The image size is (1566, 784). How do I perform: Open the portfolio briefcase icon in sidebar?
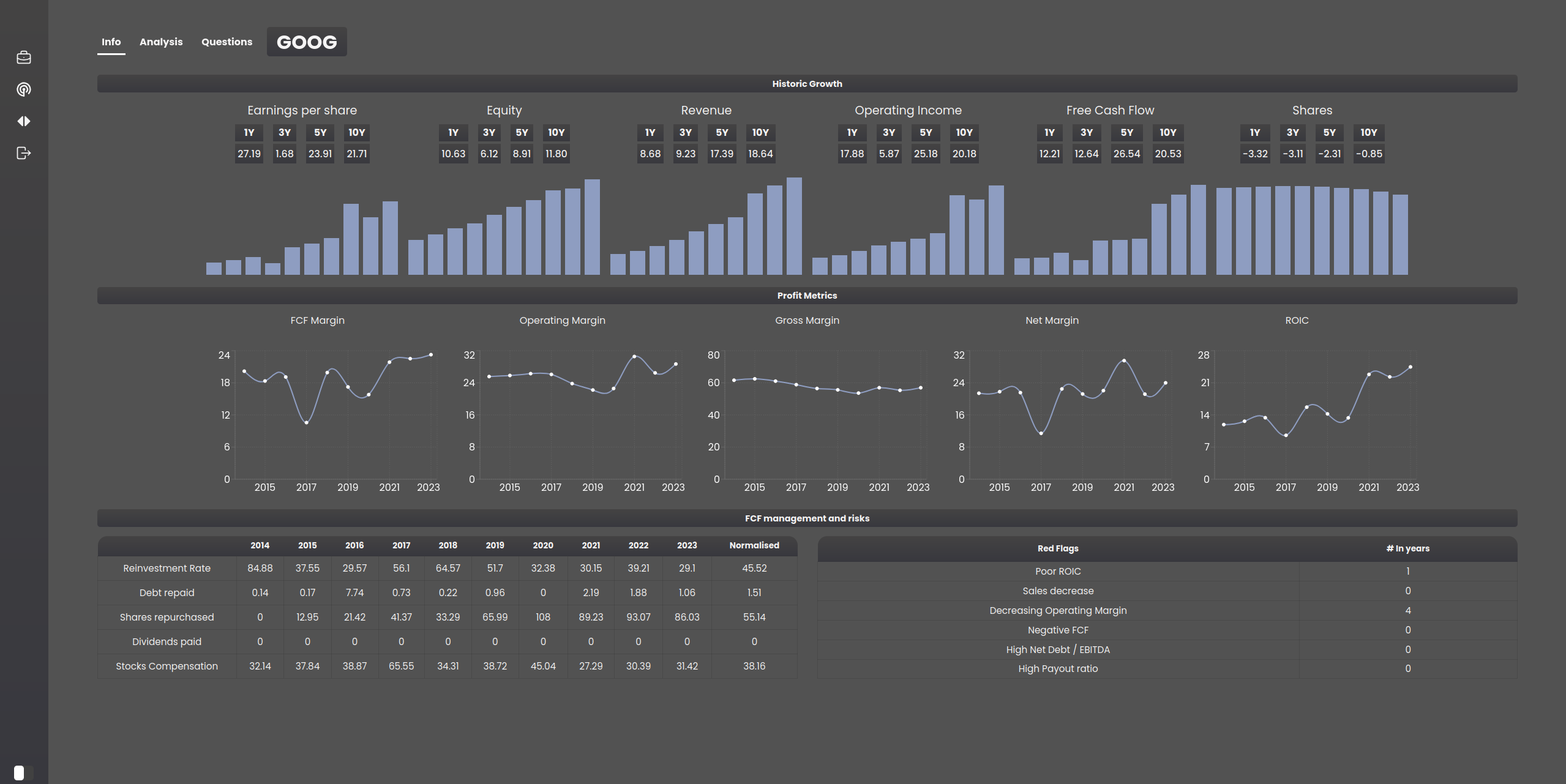click(24, 58)
